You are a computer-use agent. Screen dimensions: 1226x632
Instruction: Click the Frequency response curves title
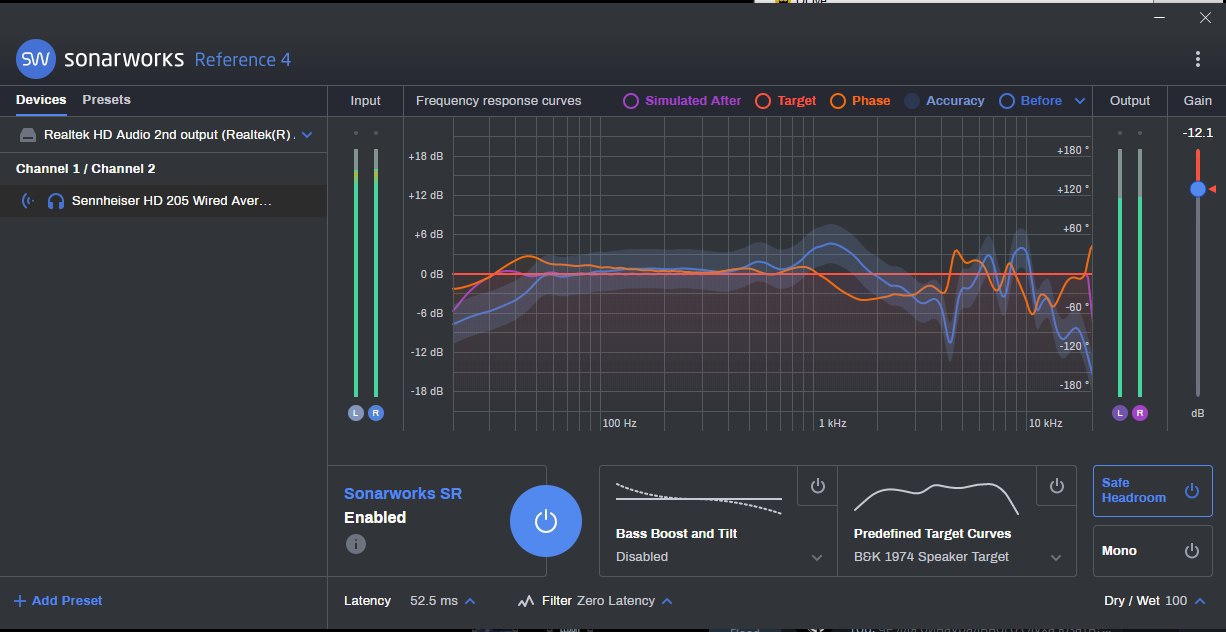tap(499, 101)
